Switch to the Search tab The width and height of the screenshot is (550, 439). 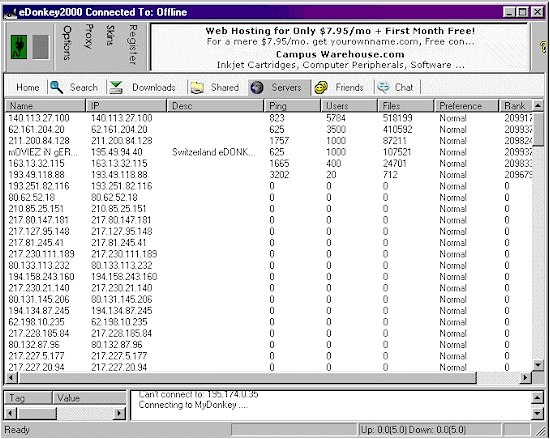pyautogui.click(x=83, y=87)
